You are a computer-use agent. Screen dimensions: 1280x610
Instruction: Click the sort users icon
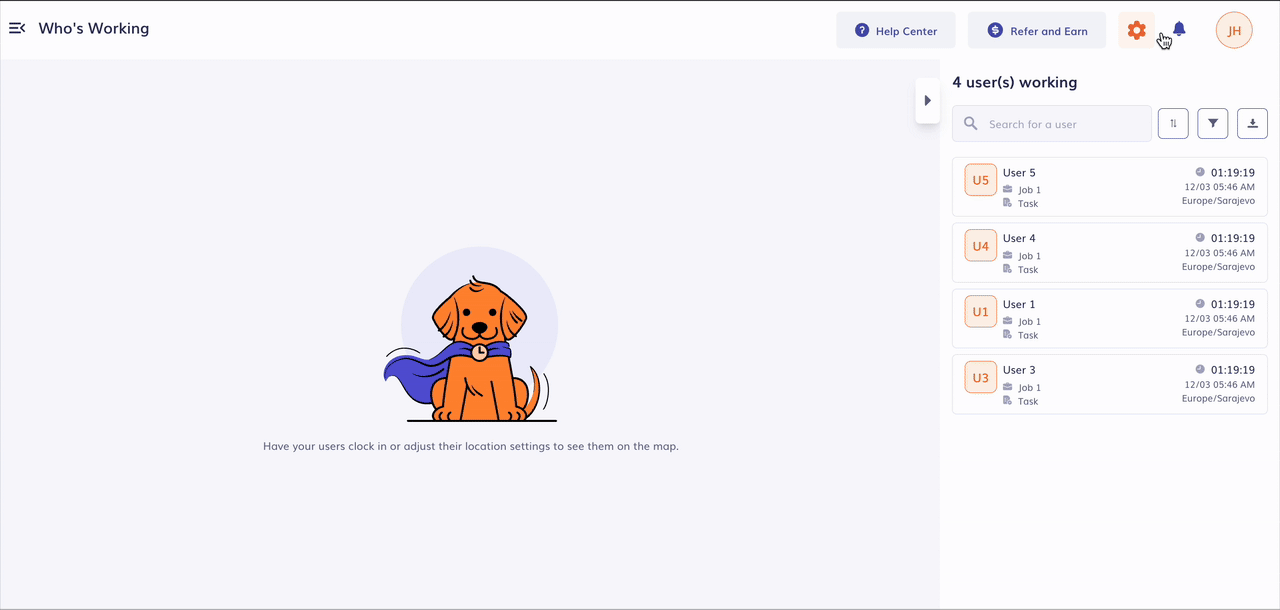coord(1173,124)
